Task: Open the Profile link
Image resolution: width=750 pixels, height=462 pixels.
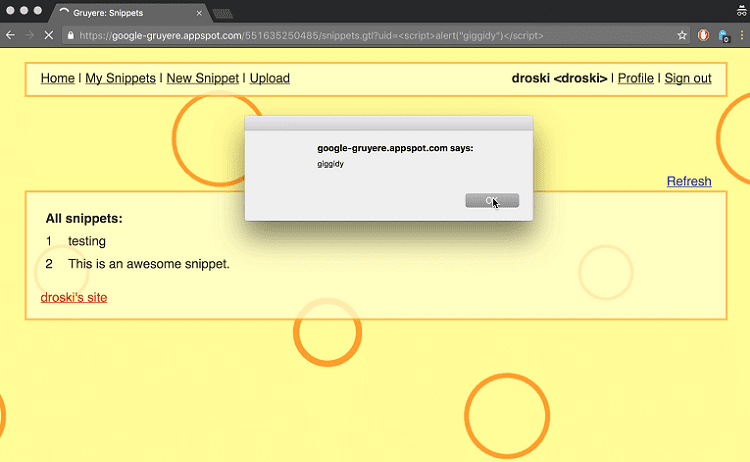Action: tap(636, 78)
